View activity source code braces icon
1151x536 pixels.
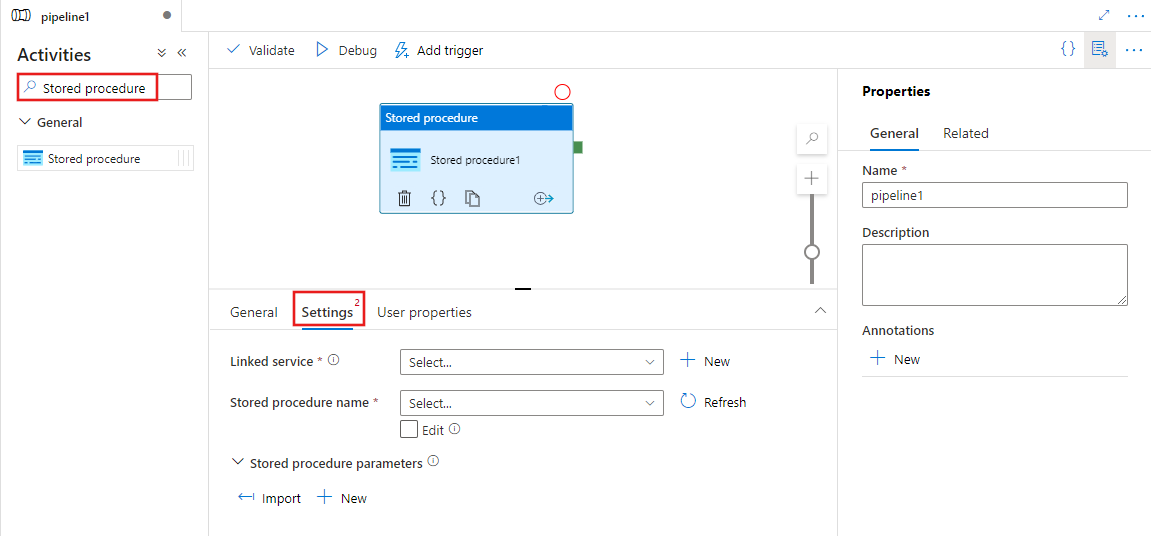[x=438, y=198]
